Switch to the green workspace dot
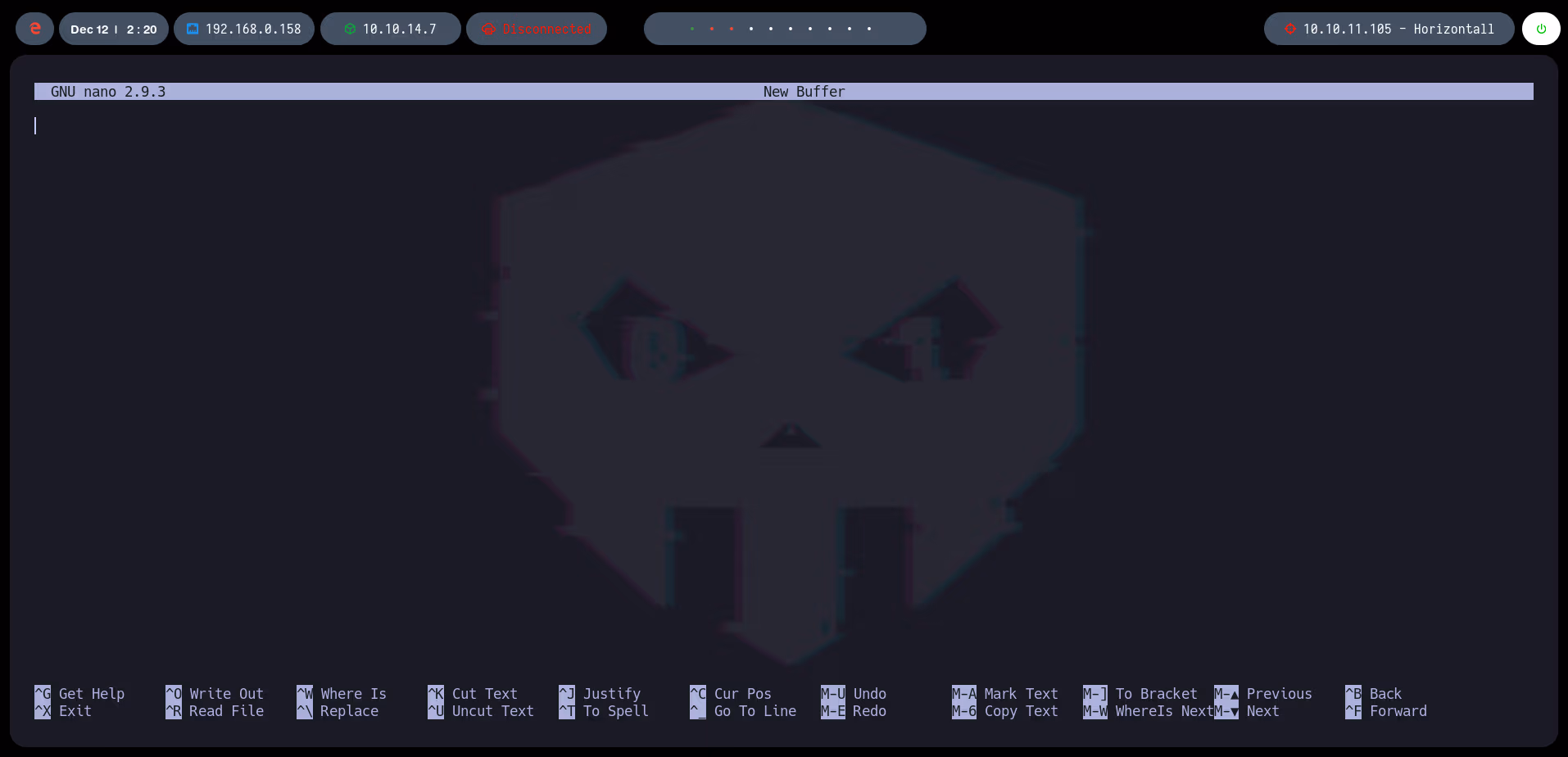1568x757 pixels. coord(692,28)
